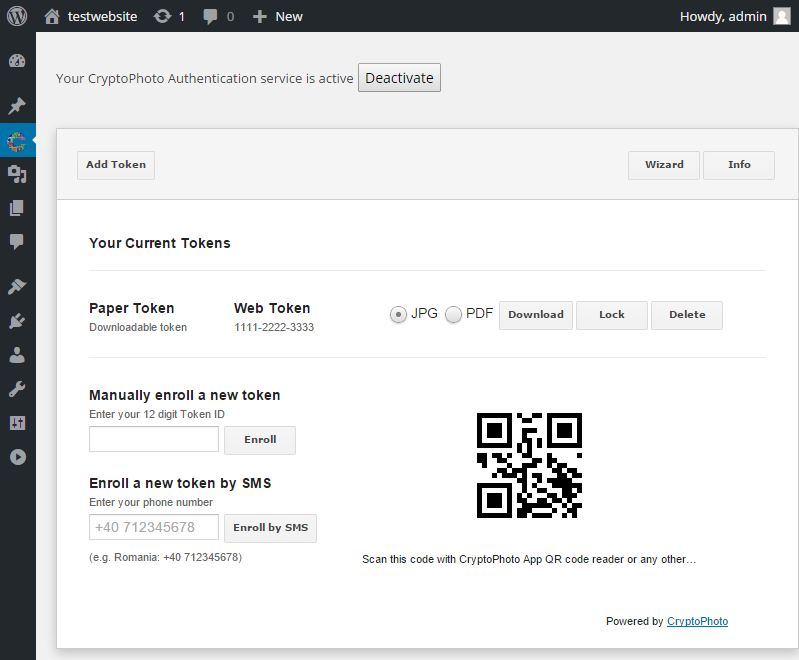Visit site via testwebsite home icon
Image resolution: width=799 pixels, height=660 pixels.
point(51,16)
